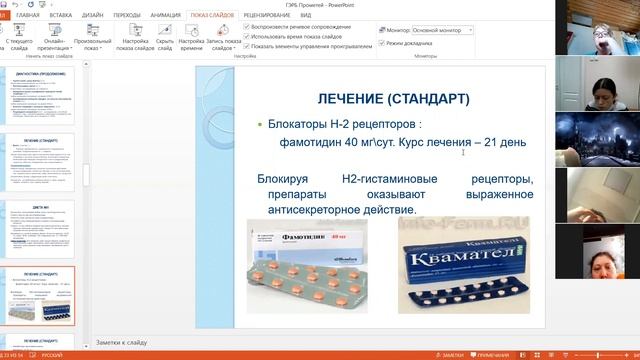Click the фамотидин 40 мг\сут text line
640x360 pixels.
(x=403, y=142)
